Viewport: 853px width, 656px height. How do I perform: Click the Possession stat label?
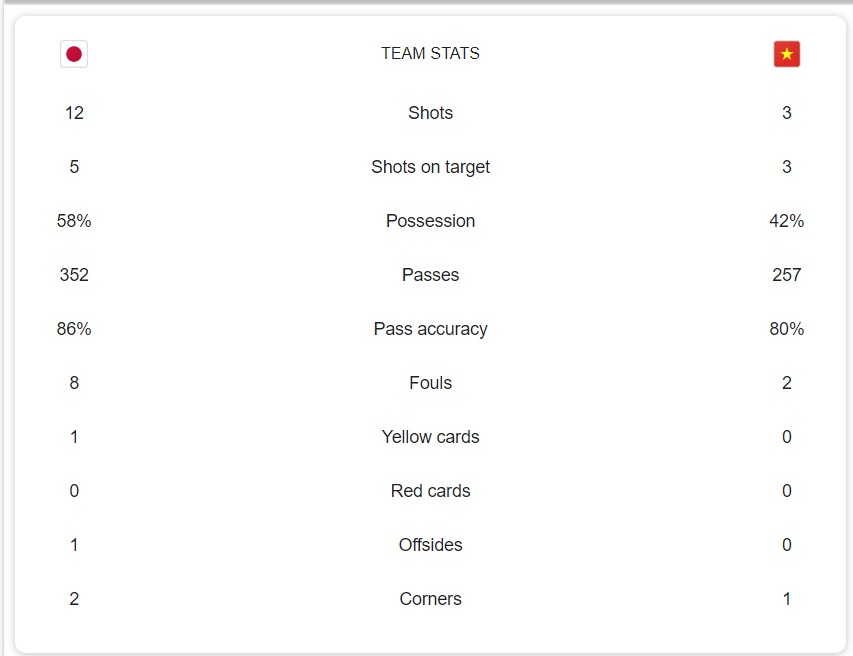pyautogui.click(x=430, y=221)
